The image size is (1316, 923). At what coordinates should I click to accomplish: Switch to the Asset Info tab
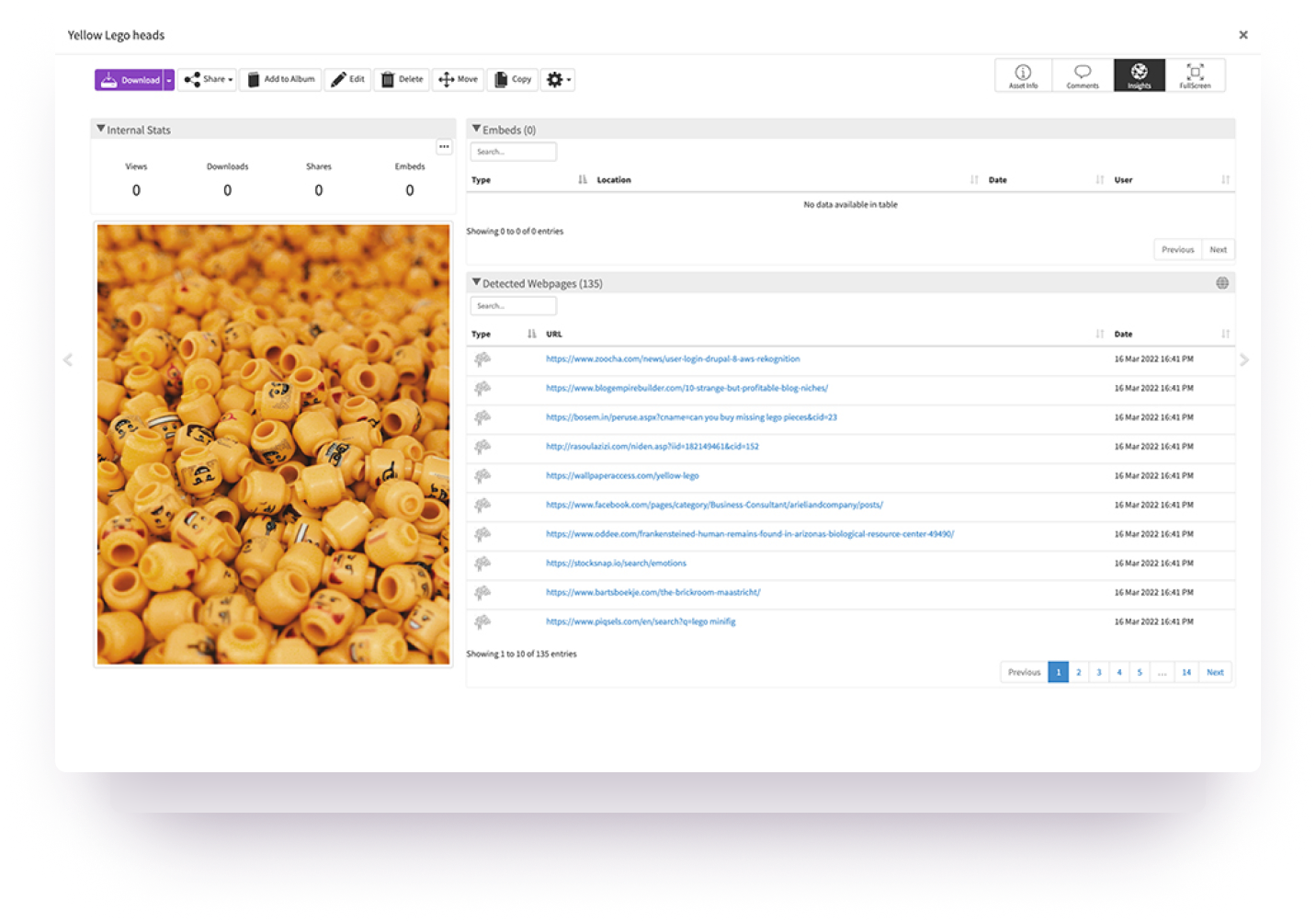[x=1023, y=75]
